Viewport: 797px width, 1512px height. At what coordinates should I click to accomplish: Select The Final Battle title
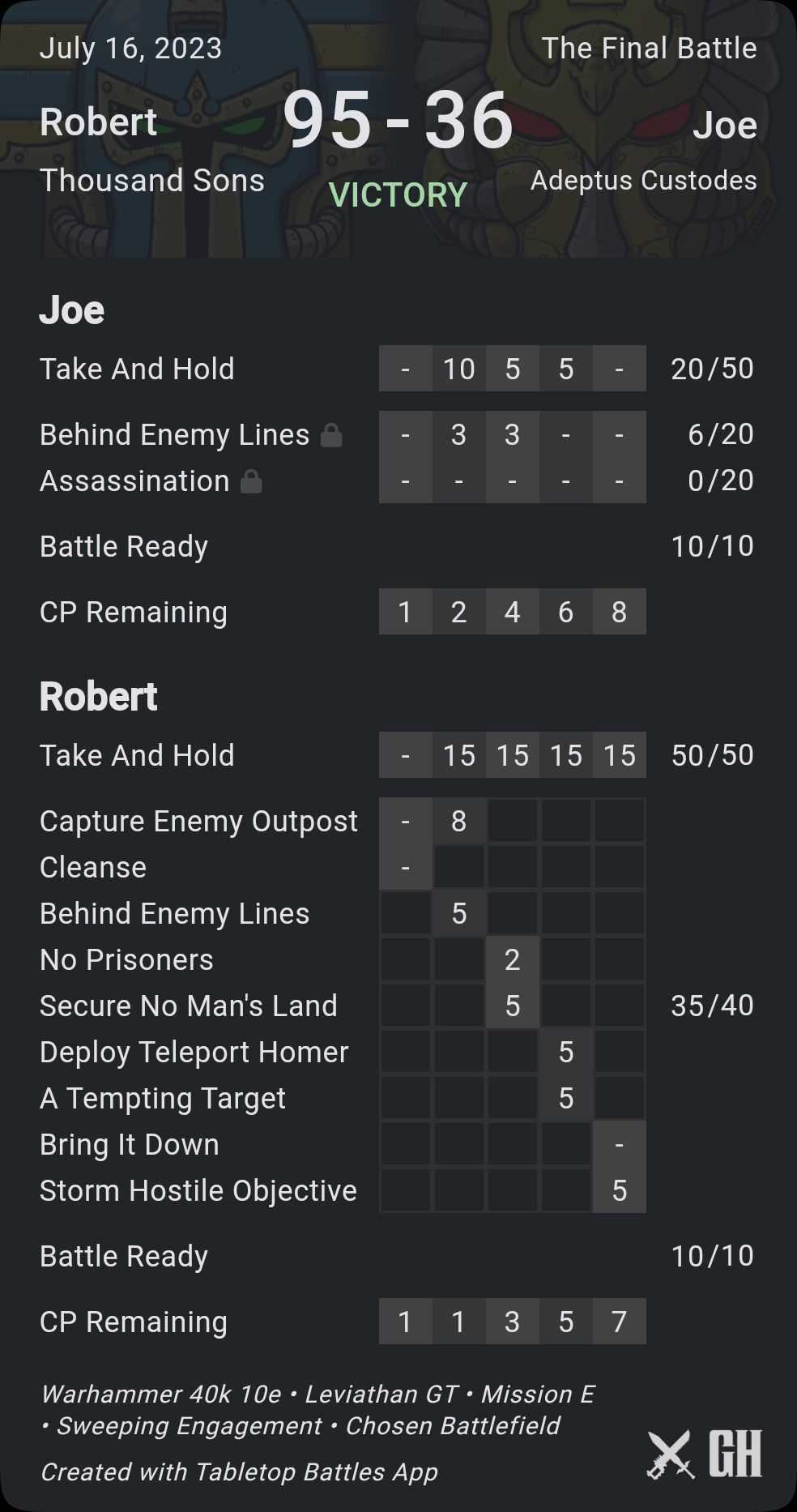click(649, 49)
